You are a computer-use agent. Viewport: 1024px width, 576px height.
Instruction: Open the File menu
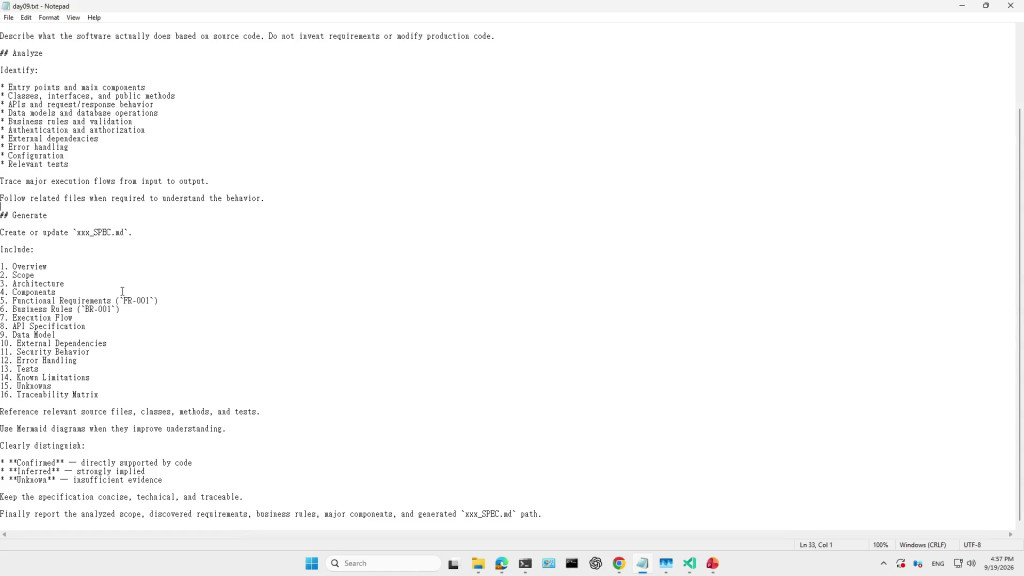pos(8,18)
